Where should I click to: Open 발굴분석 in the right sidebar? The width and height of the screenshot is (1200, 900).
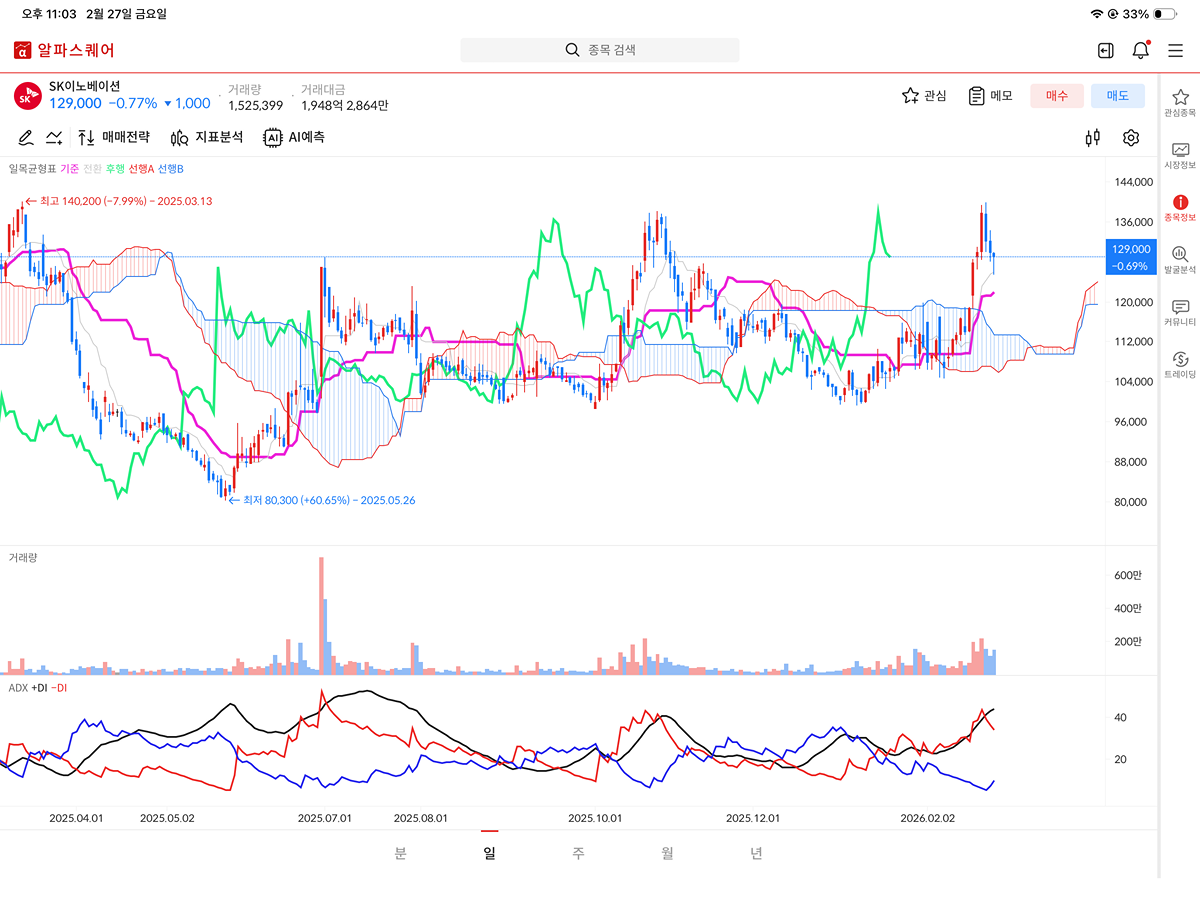point(1180,260)
